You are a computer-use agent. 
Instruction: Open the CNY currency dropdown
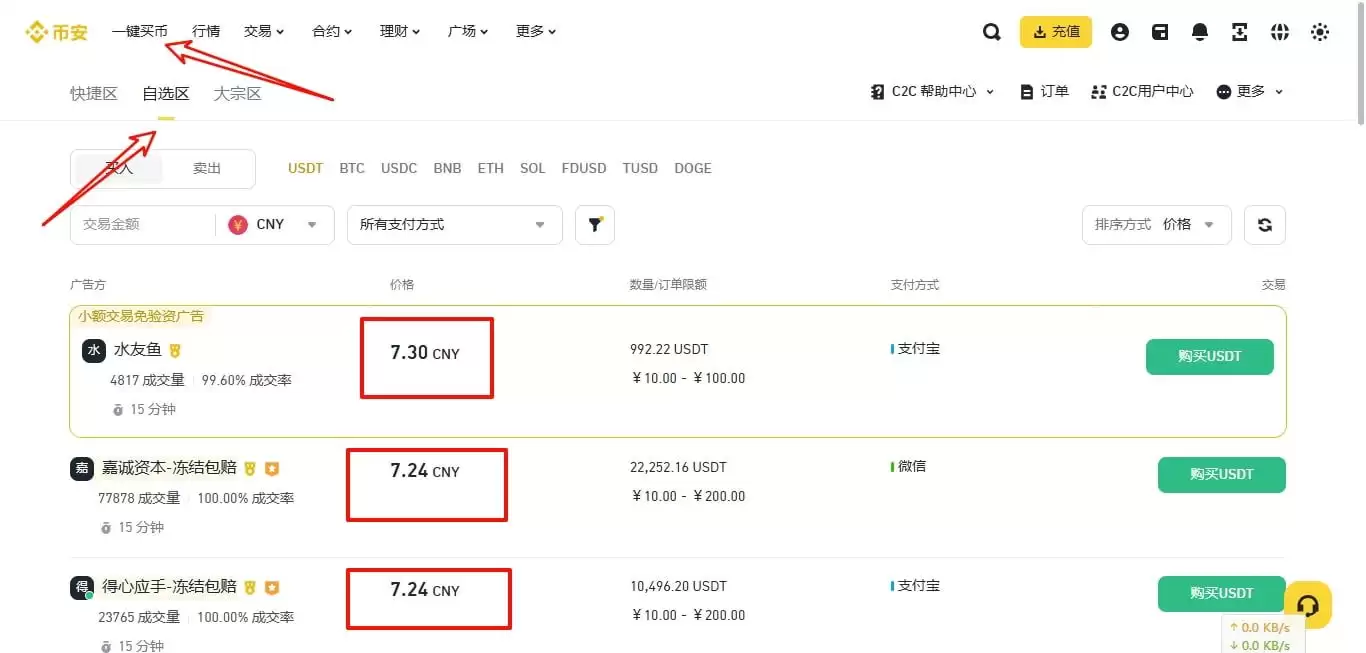273,224
